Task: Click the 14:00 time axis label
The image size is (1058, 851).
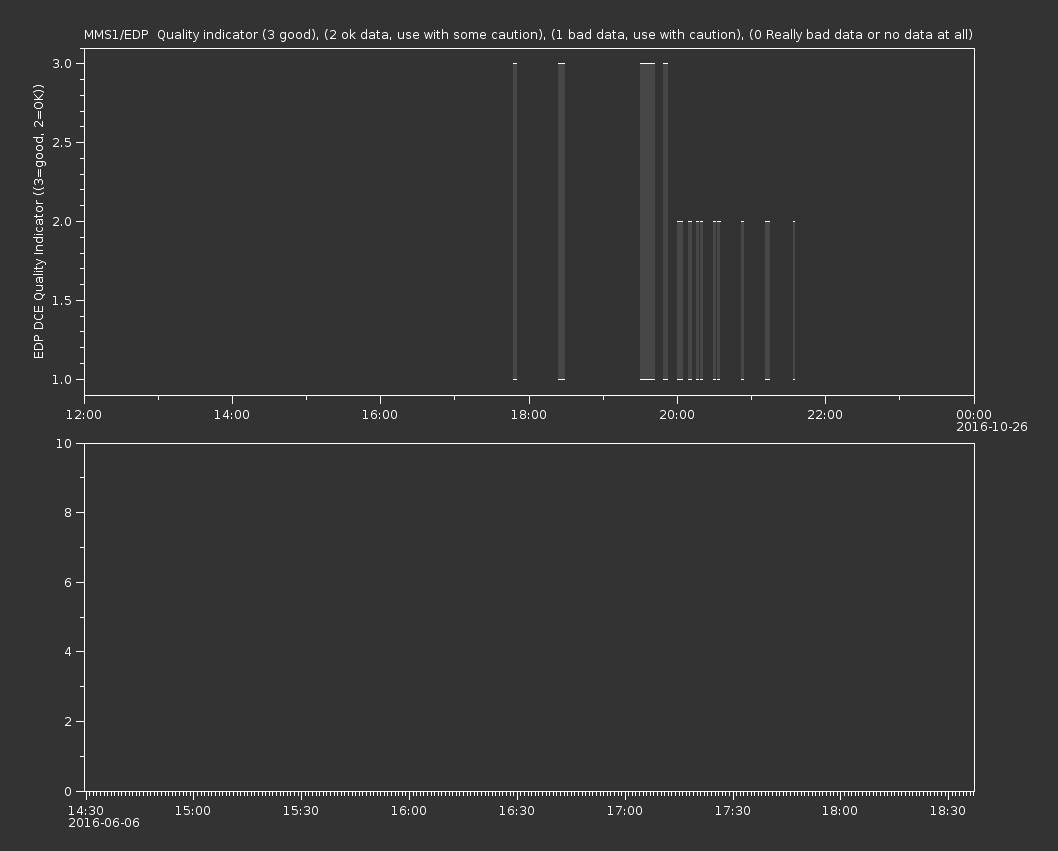Action: coord(231,414)
